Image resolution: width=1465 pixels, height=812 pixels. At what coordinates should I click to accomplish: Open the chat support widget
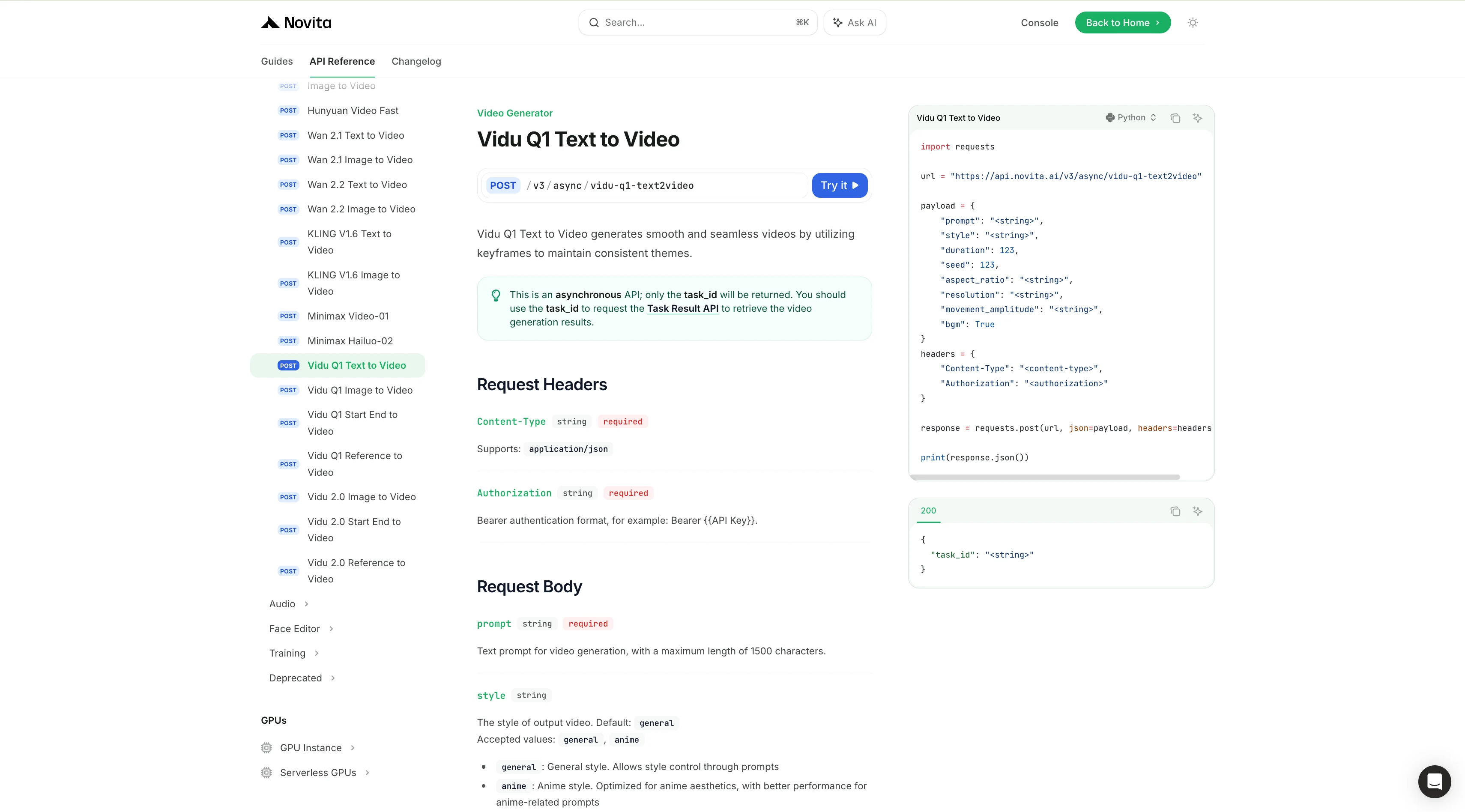point(1434,781)
